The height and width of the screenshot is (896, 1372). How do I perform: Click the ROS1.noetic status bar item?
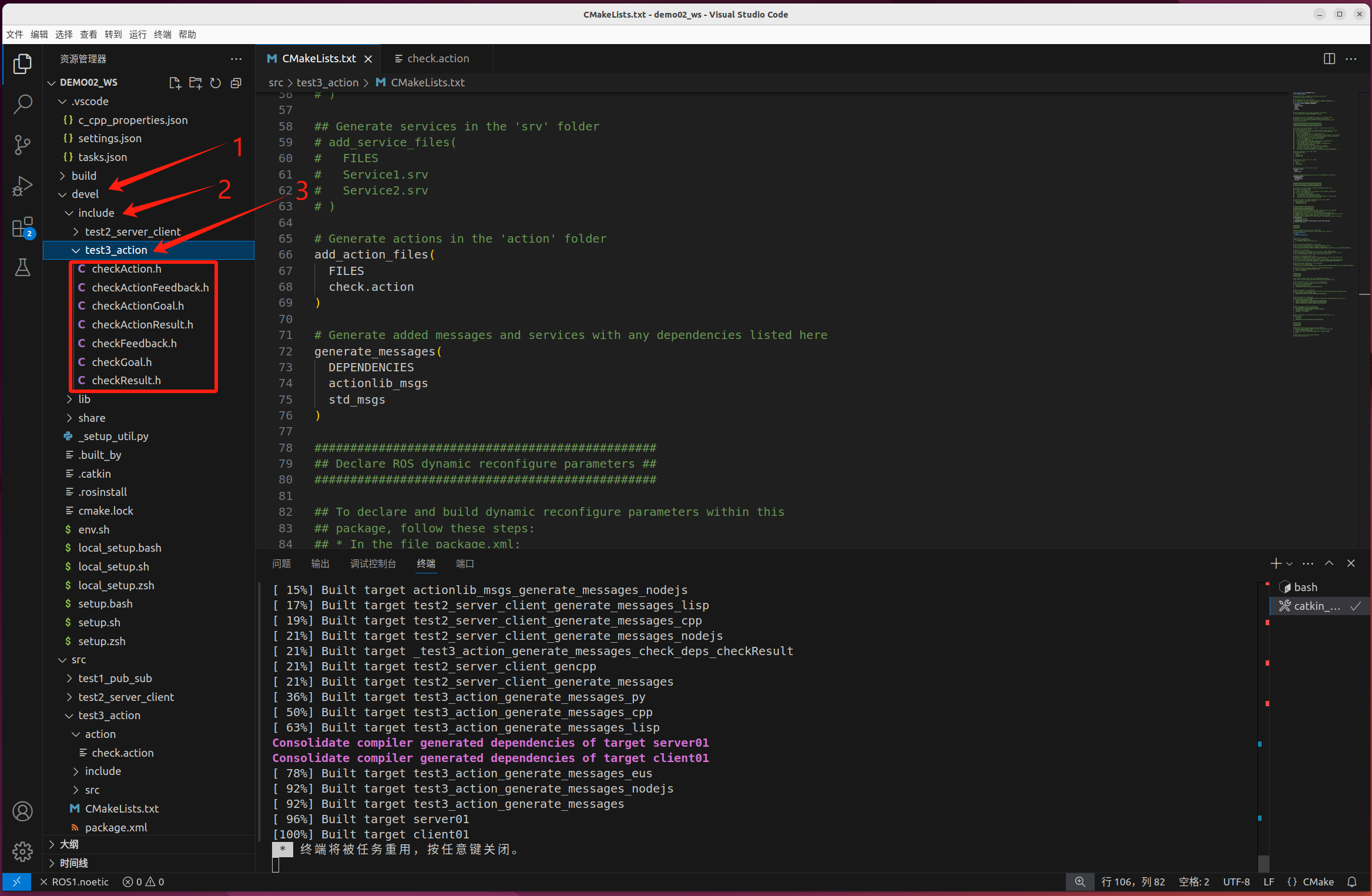click(75, 882)
